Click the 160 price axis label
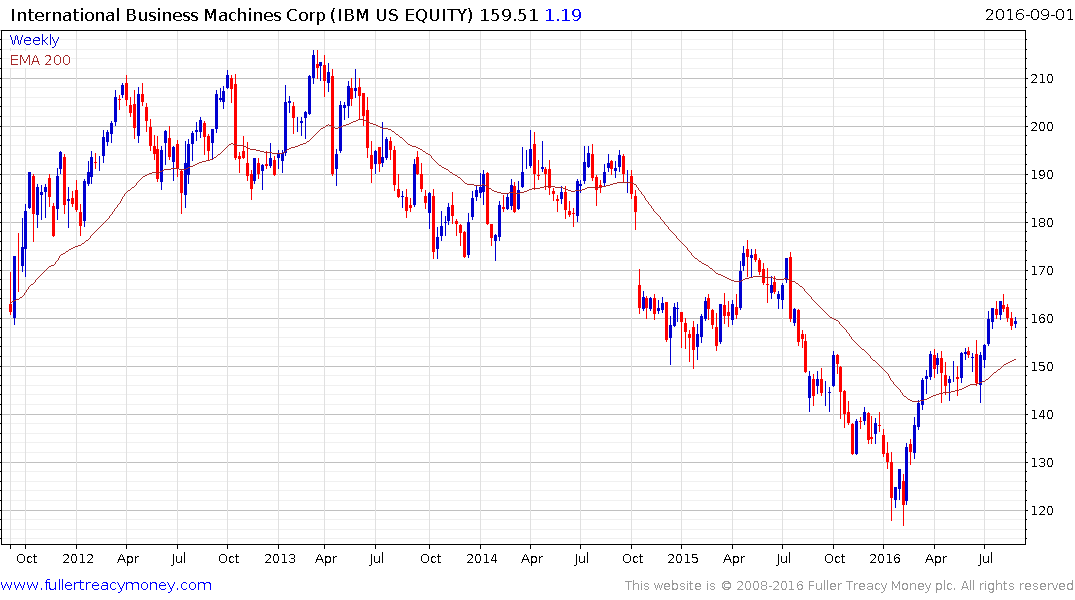Image resolution: width=1075 pixels, height=600 pixels. point(1042,318)
